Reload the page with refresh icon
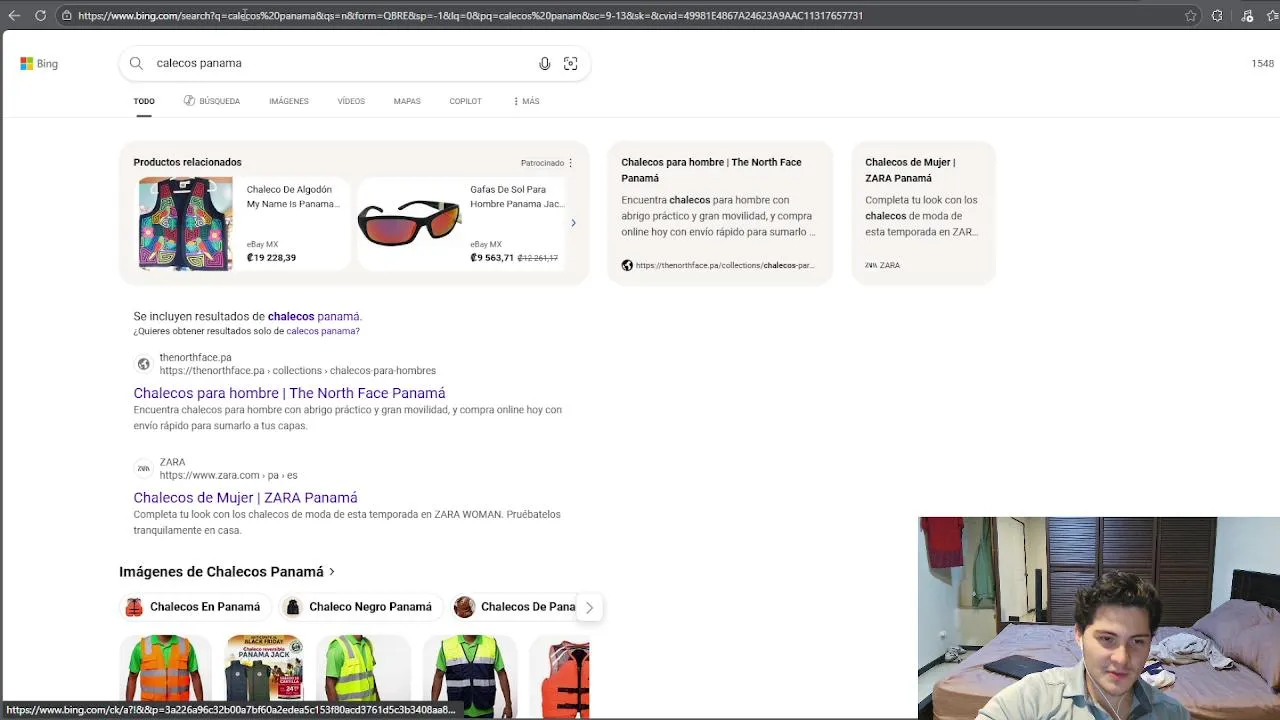 point(40,16)
